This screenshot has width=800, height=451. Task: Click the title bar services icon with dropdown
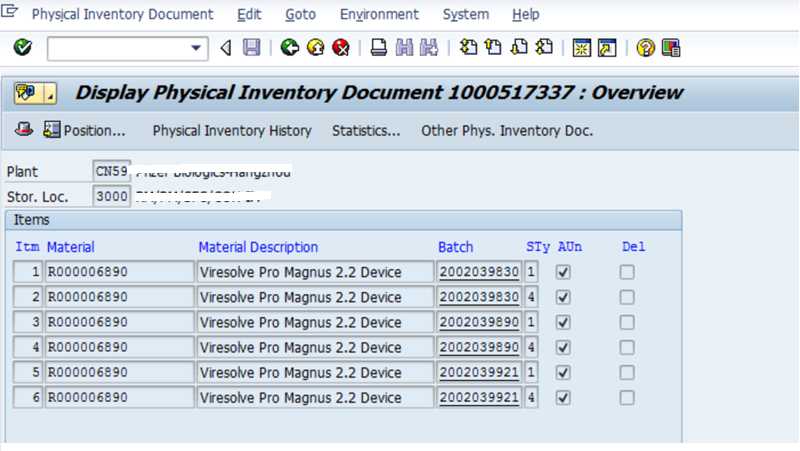coord(35,93)
